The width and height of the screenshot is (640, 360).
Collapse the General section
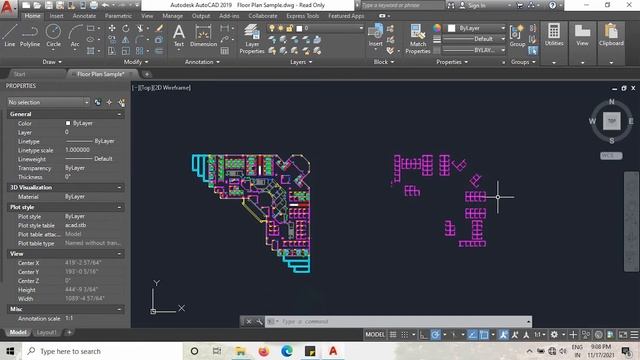pos(119,114)
